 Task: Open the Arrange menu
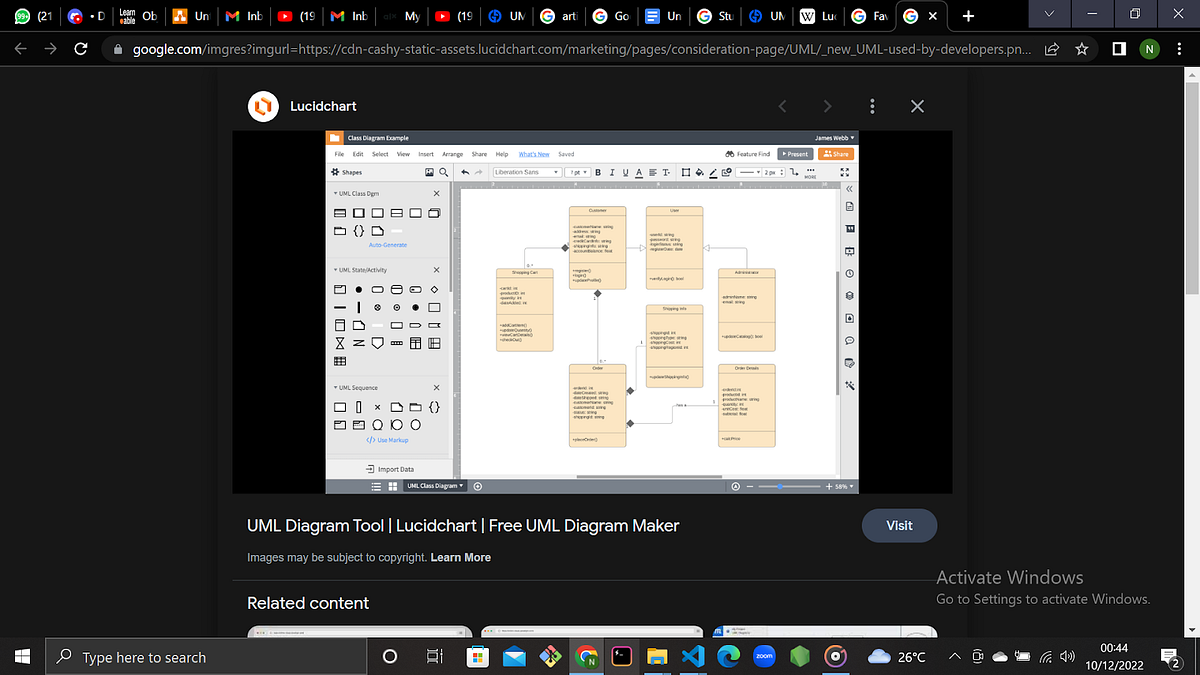pyautogui.click(x=452, y=154)
